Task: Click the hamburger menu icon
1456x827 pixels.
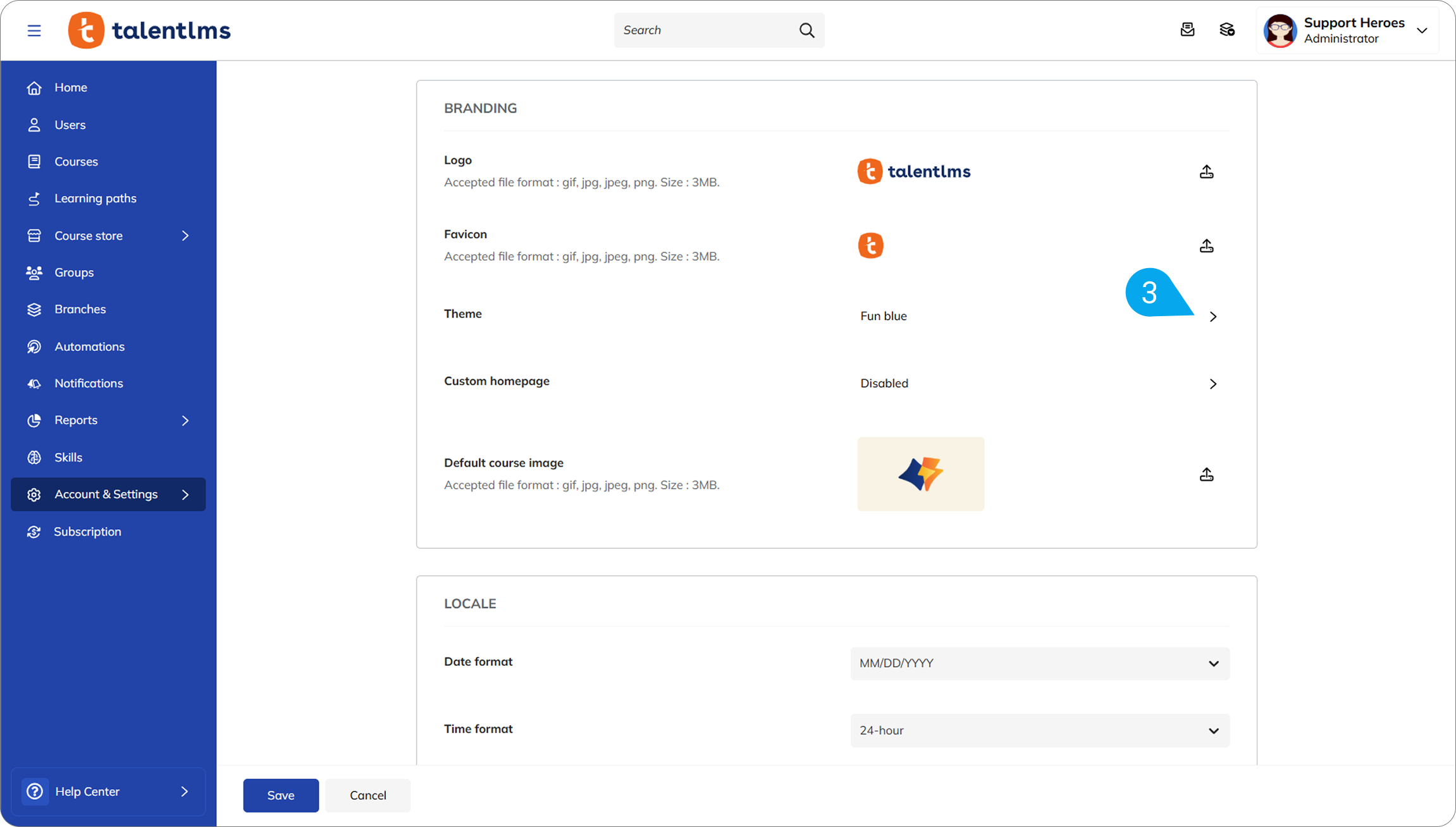Action: point(34,30)
